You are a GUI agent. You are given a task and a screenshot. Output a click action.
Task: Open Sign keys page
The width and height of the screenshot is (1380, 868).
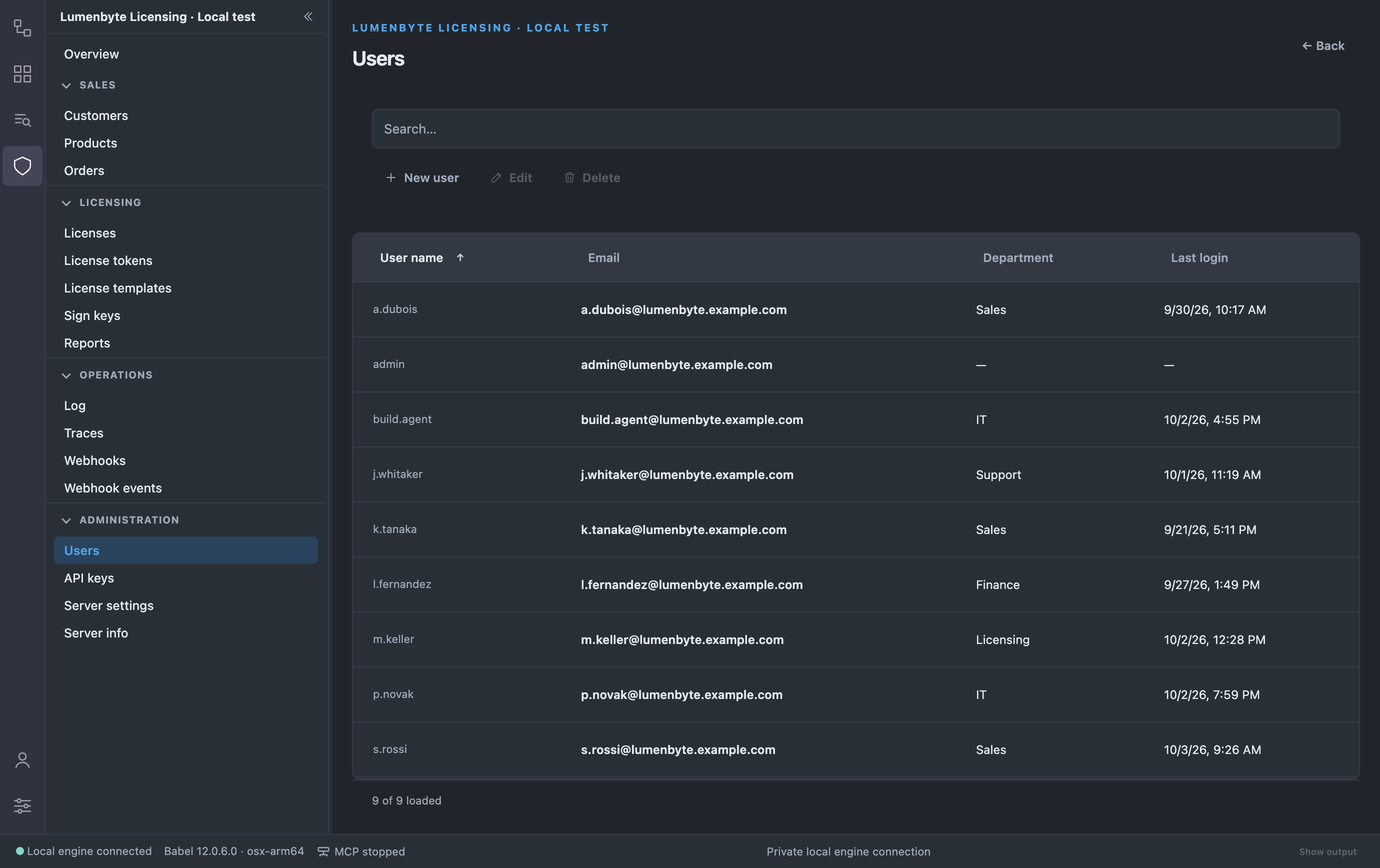click(92, 315)
